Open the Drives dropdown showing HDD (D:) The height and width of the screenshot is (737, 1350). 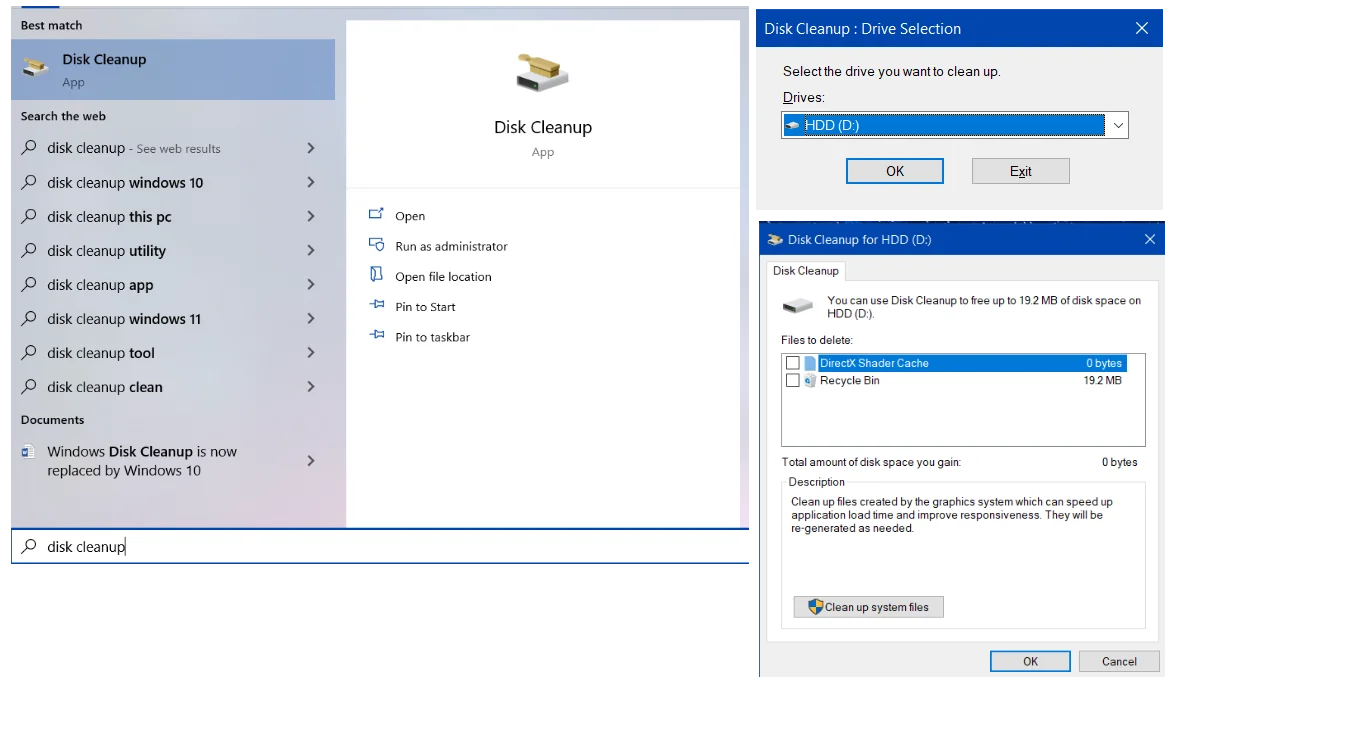pyautogui.click(x=955, y=125)
